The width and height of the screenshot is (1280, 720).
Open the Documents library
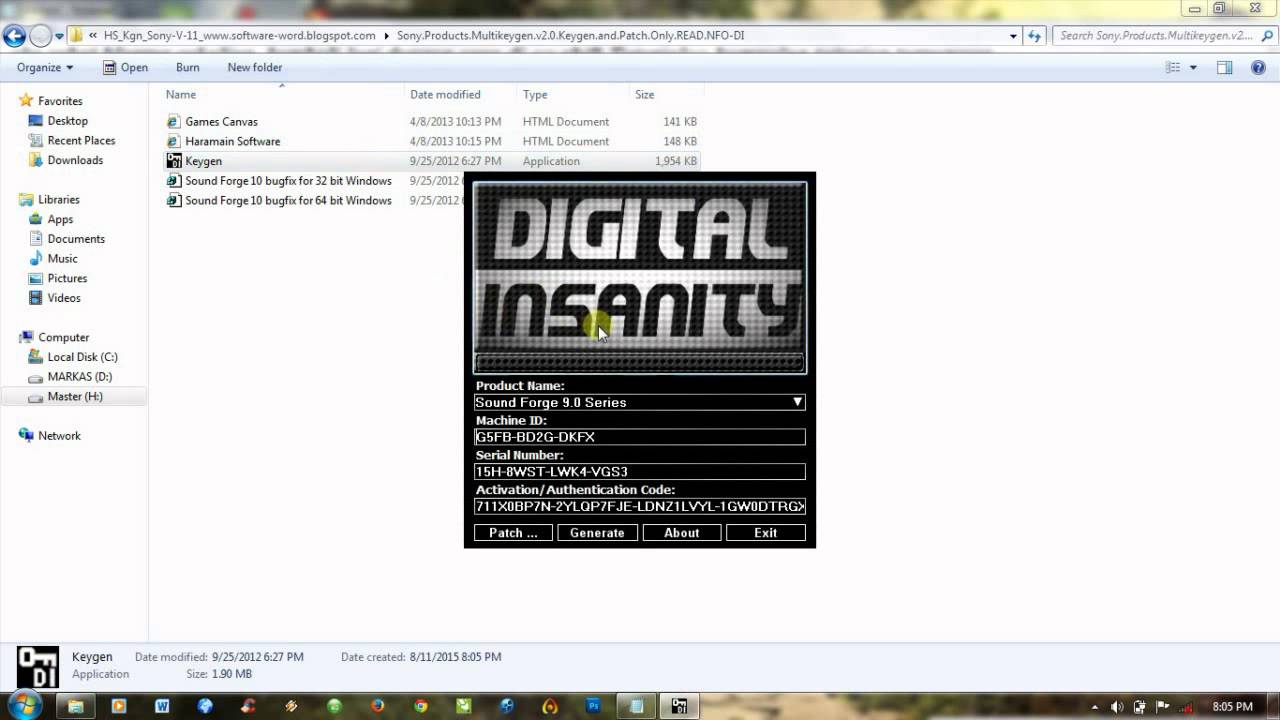tap(76, 239)
